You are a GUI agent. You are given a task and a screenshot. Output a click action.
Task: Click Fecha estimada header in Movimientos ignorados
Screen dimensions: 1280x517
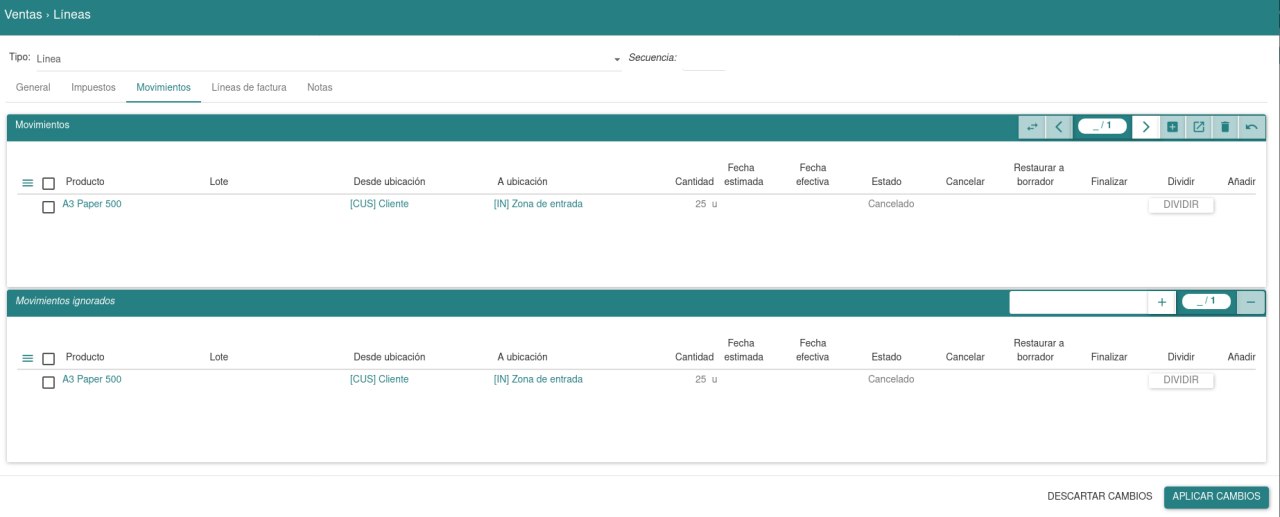pyautogui.click(x=743, y=350)
